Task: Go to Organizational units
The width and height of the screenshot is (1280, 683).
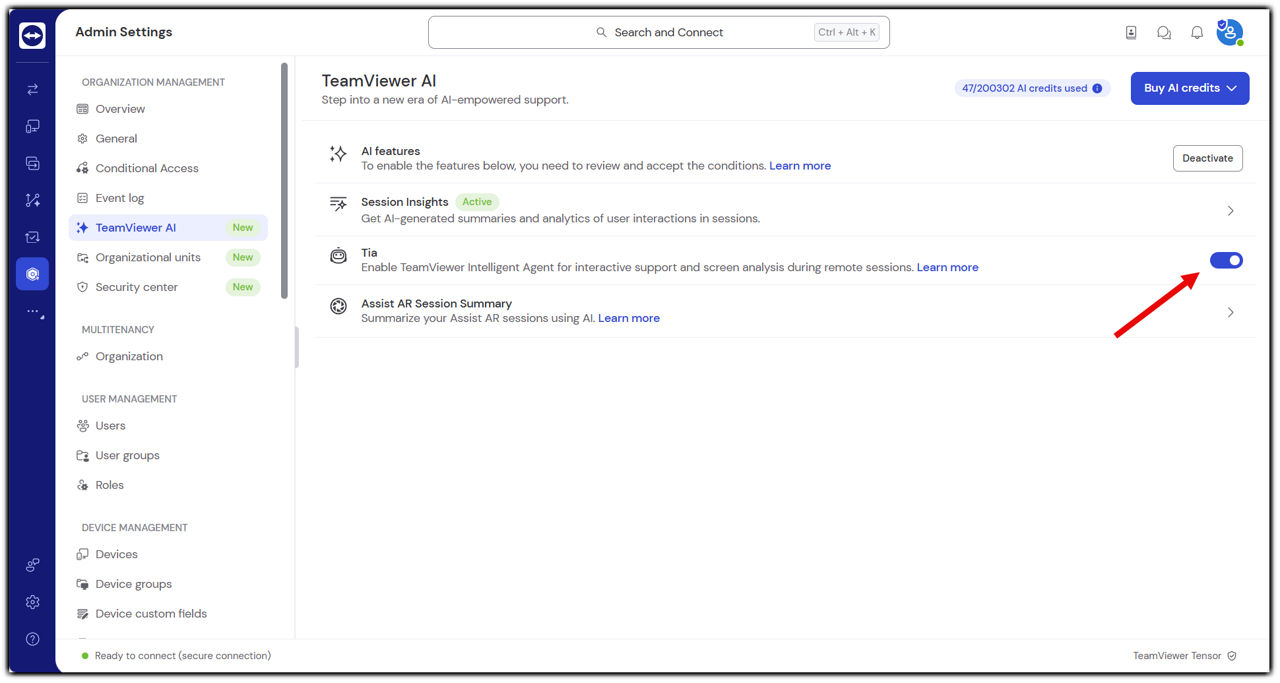Action: tap(148, 257)
